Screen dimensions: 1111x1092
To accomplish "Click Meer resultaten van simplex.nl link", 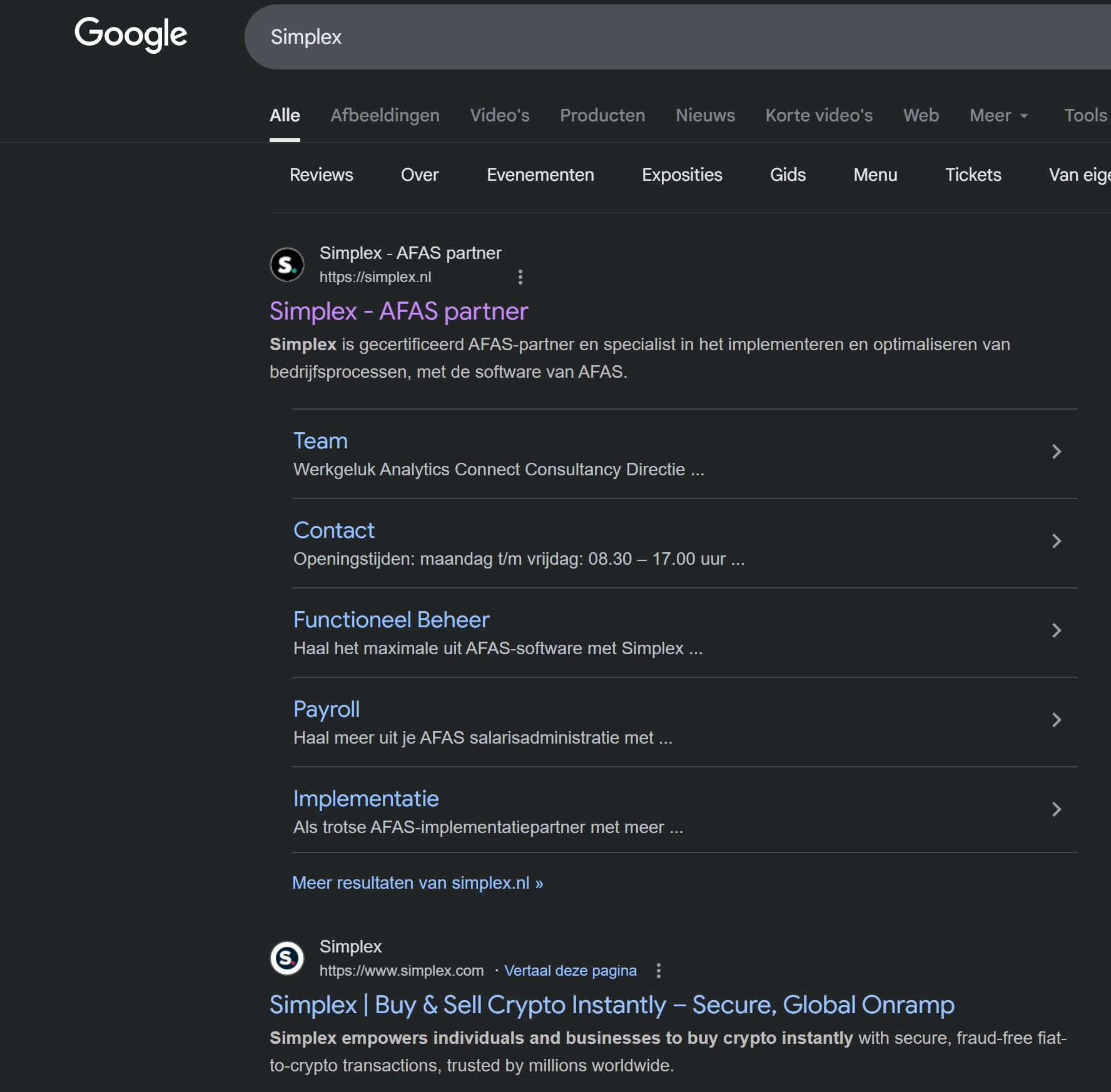I will [x=417, y=883].
